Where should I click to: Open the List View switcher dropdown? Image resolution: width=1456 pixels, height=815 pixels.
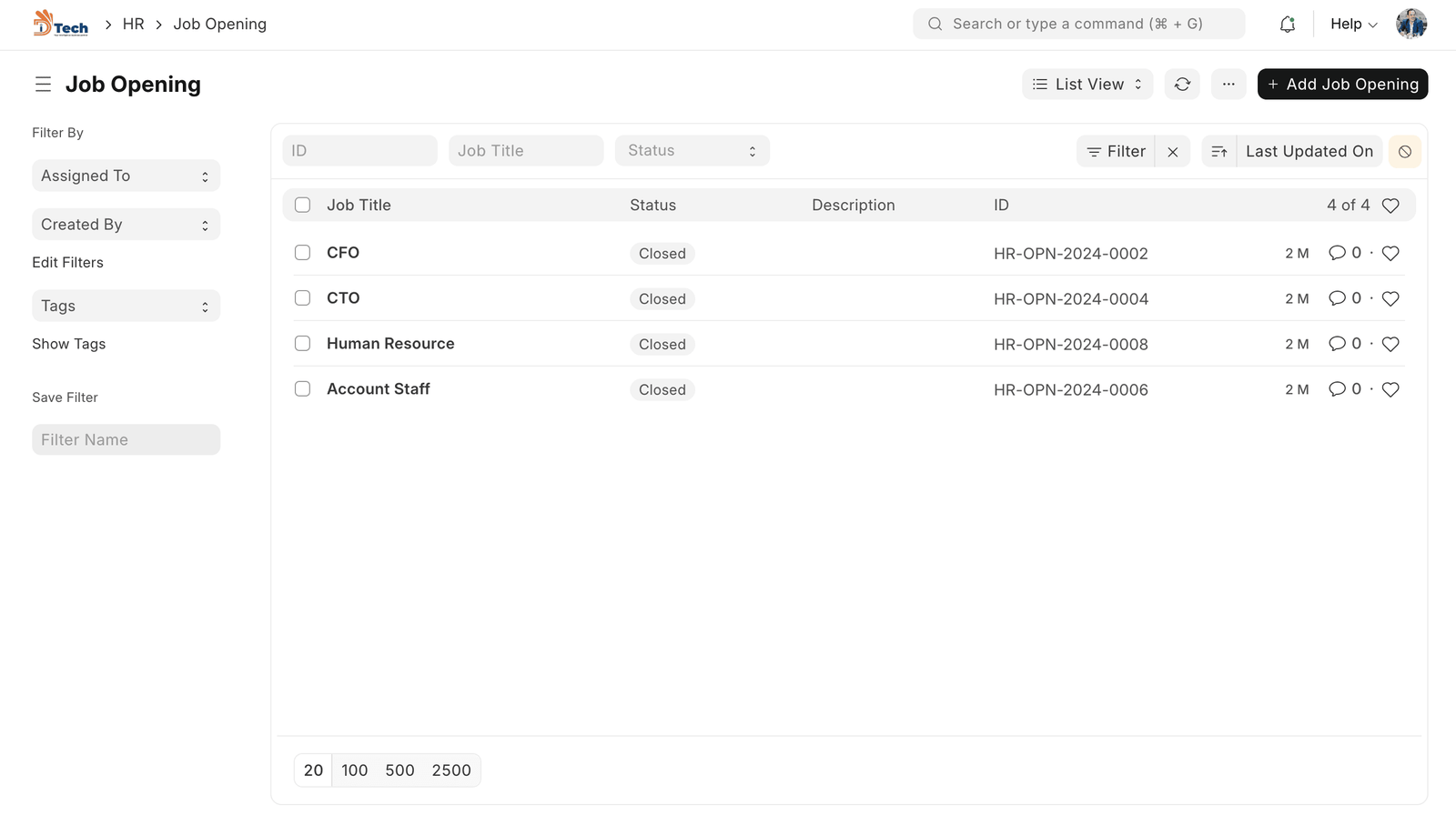pyautogui.click(x=1087, y=85)
